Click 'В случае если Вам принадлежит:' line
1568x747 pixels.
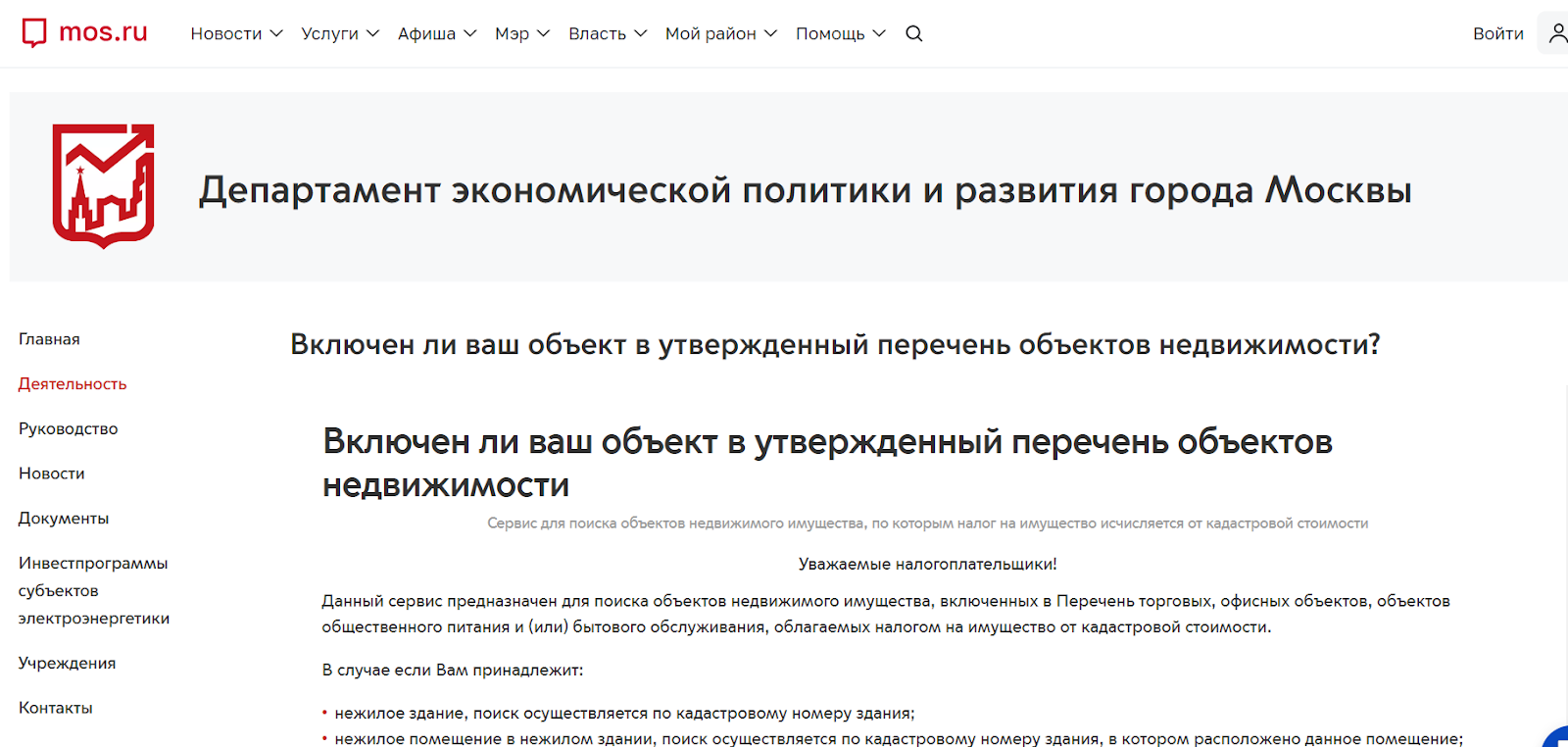pyautogui.click(x=453, y=671)
